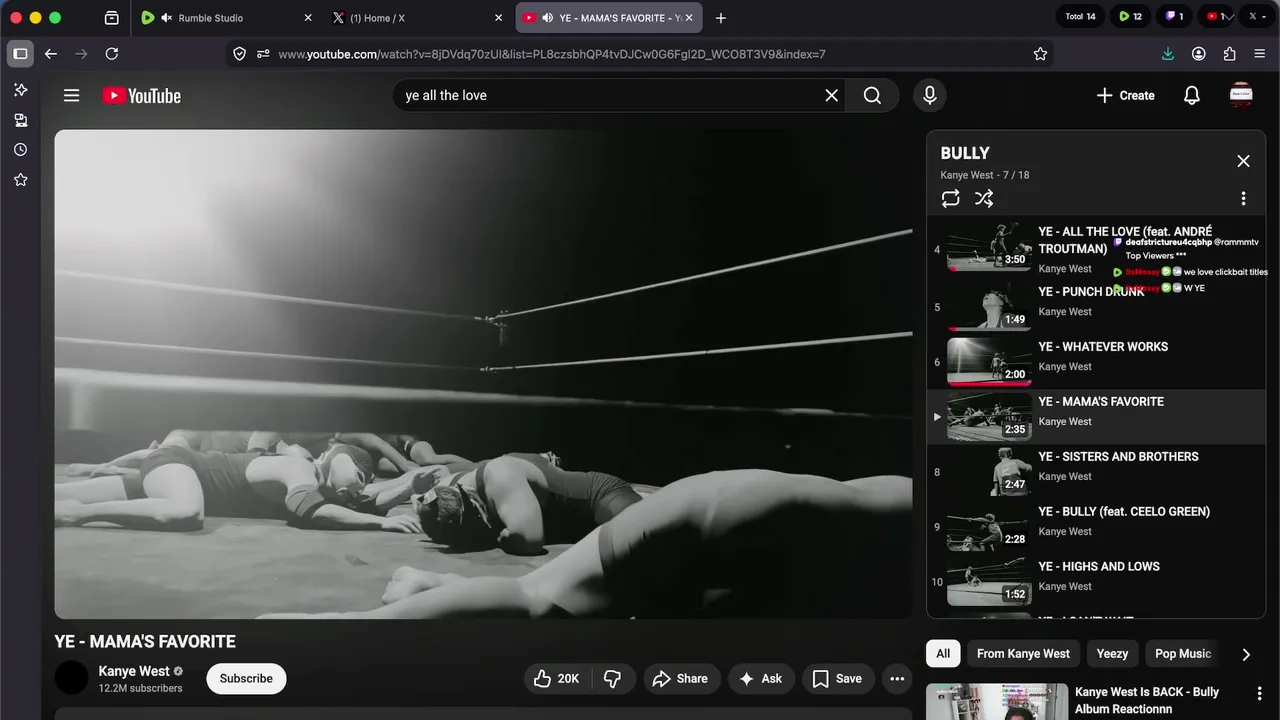This screenshot has width=1280, height=720.
Task: Open the notifications bell
Action: point(1192,95)
